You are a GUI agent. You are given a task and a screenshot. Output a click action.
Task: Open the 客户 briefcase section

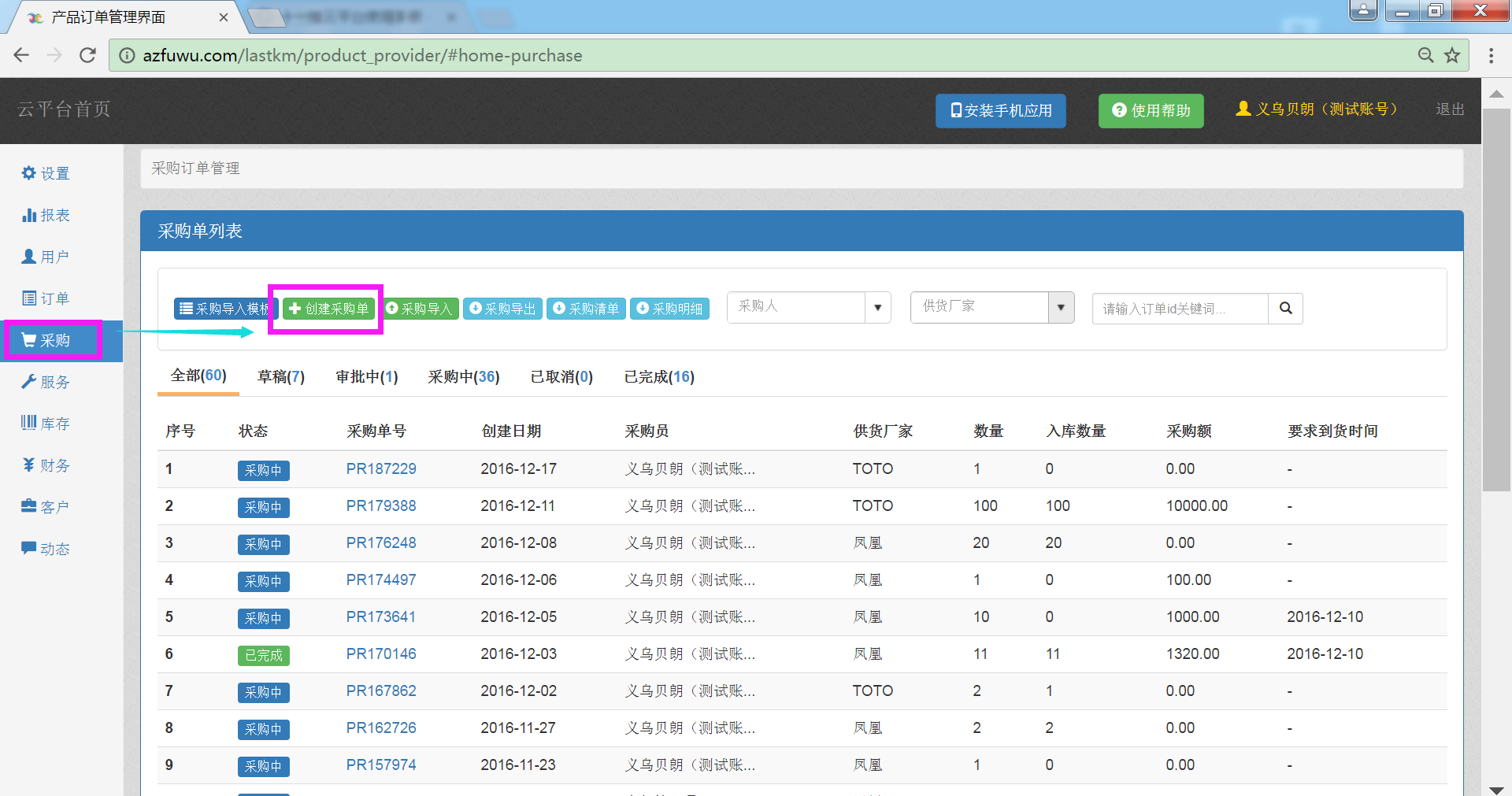46,507
